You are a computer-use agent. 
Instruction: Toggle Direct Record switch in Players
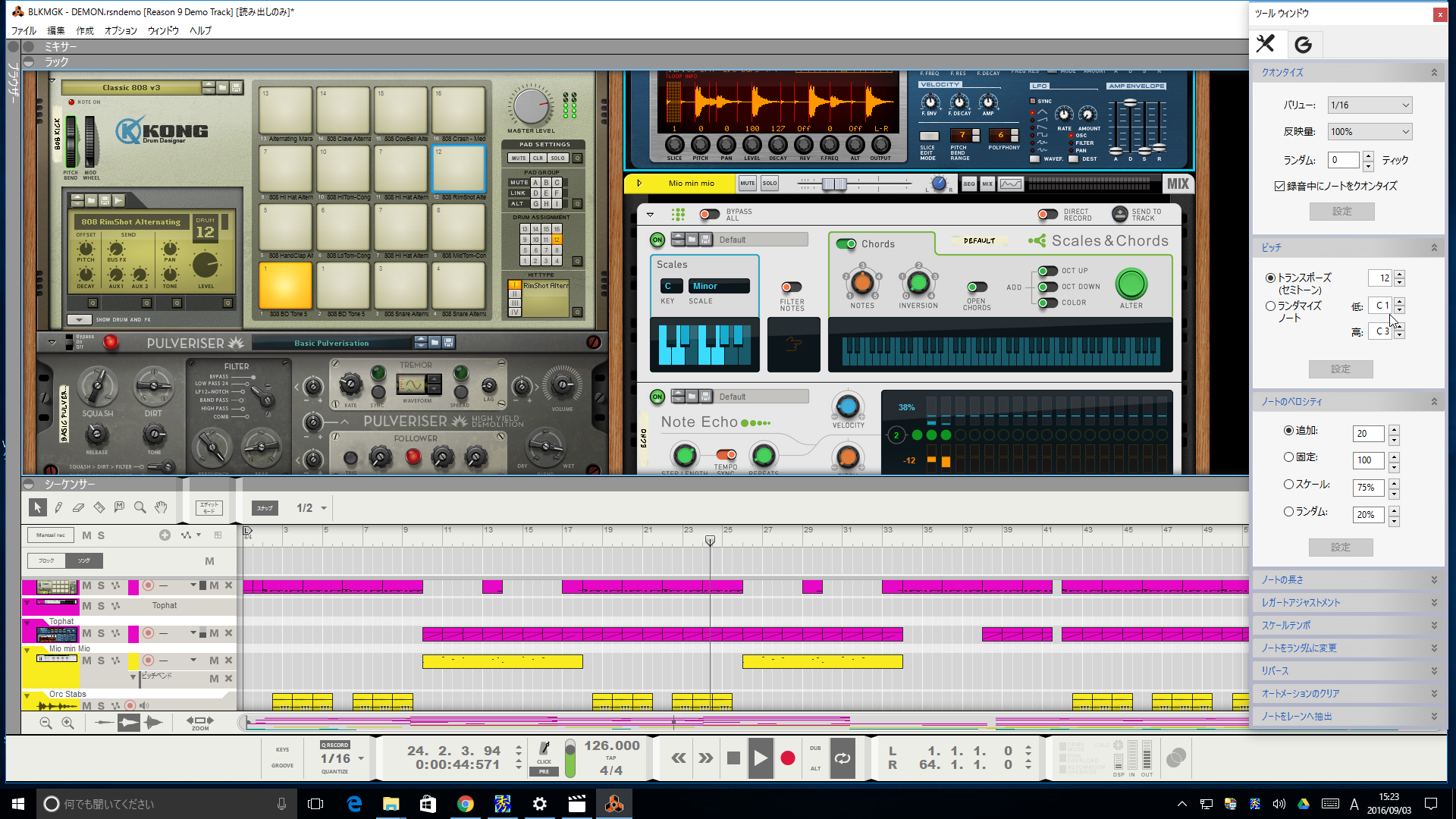(x=1047, y=215)
